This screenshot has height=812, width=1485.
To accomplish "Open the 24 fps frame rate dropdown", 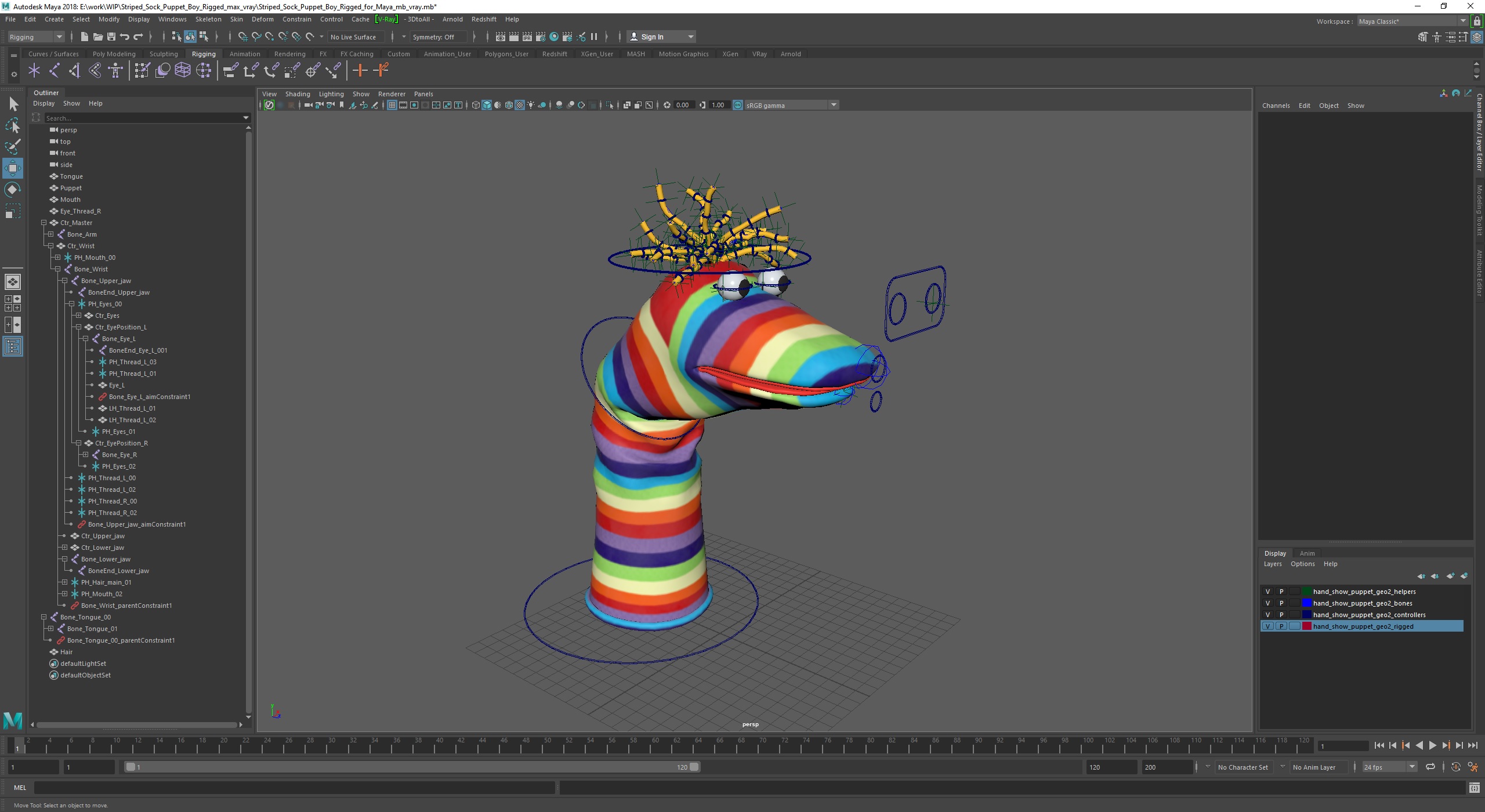I will (1389, 767).
